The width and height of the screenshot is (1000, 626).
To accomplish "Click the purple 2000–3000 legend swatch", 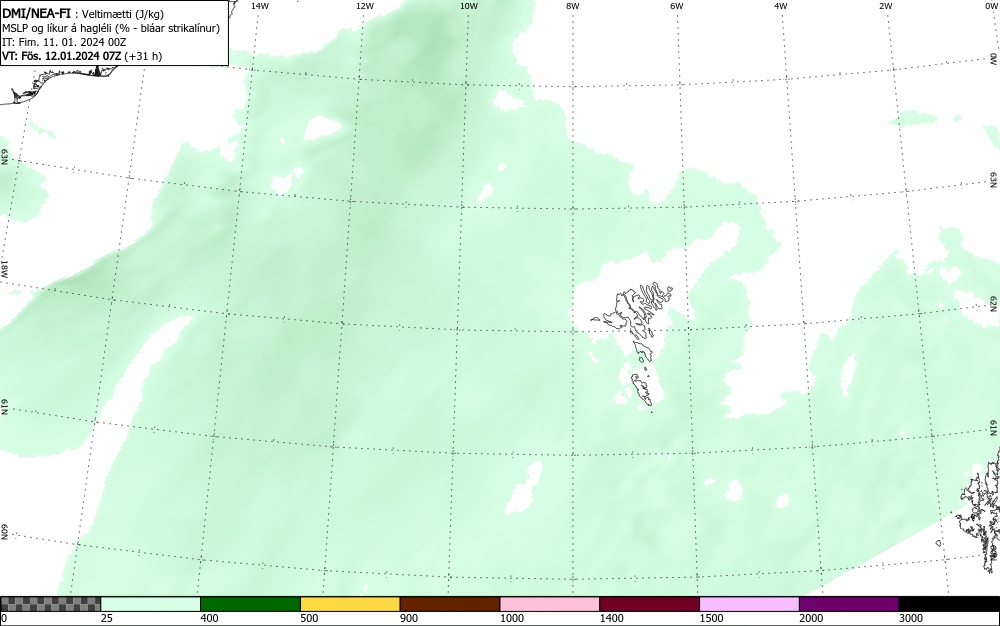I will click(849, 604).
